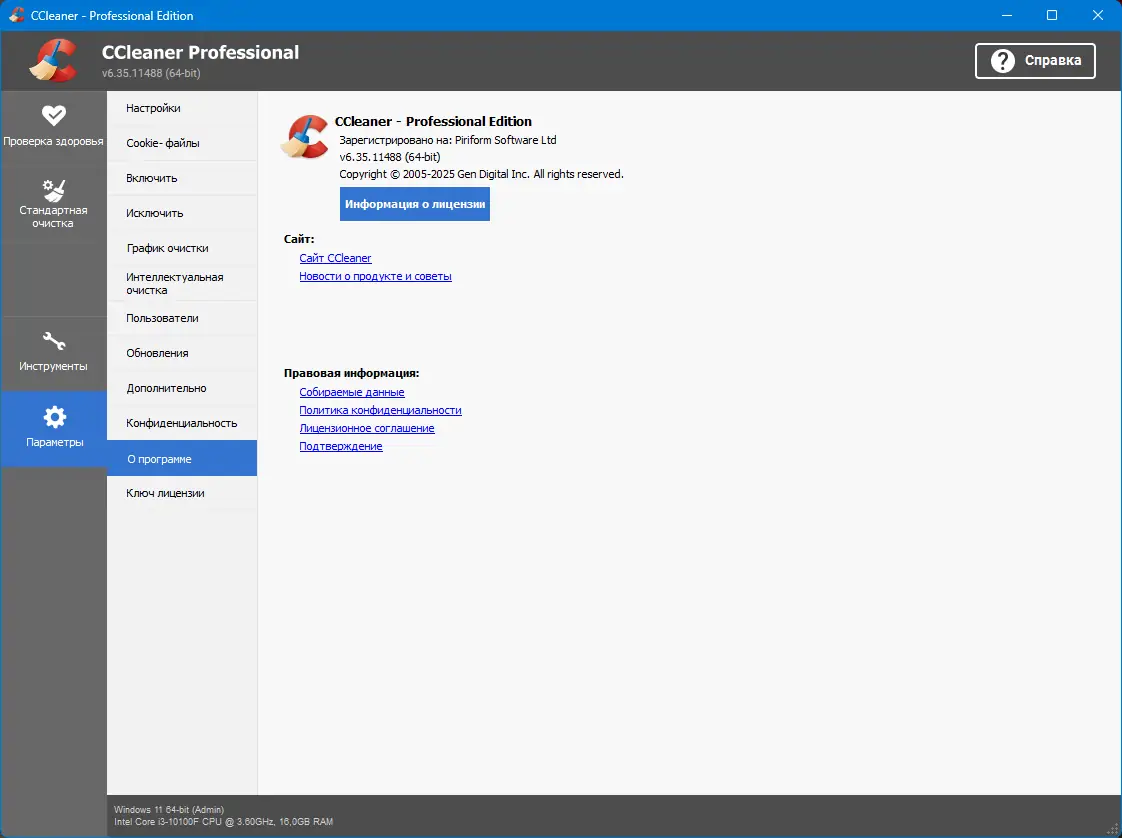Open the Health Check heart icon
Screen dimensions: 1122x838
tap(54, 115)
